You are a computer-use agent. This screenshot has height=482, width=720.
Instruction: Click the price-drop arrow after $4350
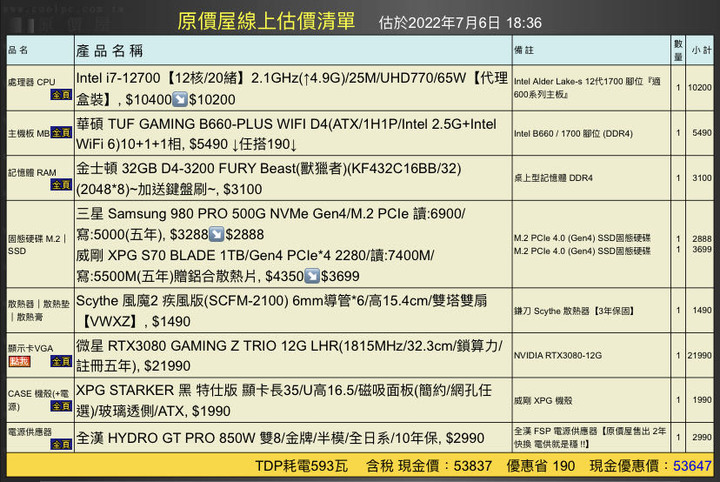[312, 276]
